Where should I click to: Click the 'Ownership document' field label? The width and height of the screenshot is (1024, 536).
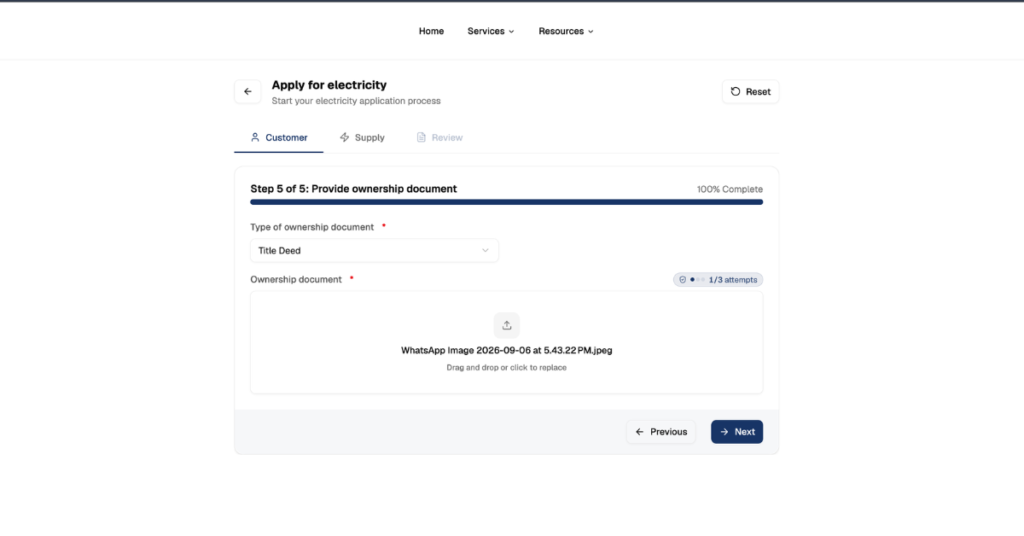click(x=296, y=279)
